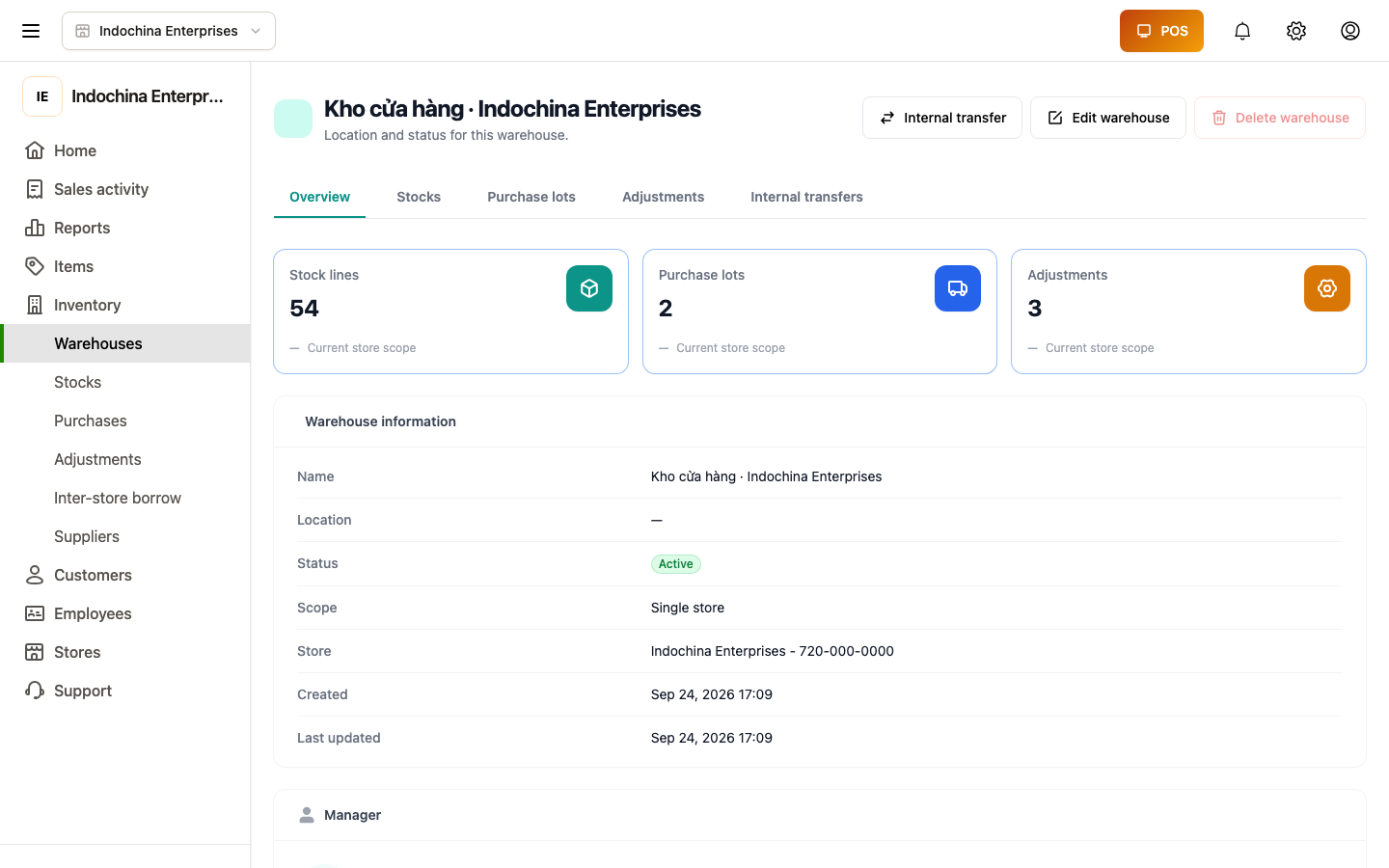
Task: Click the Sales activity receipt icon
Action: click(35, 189)
